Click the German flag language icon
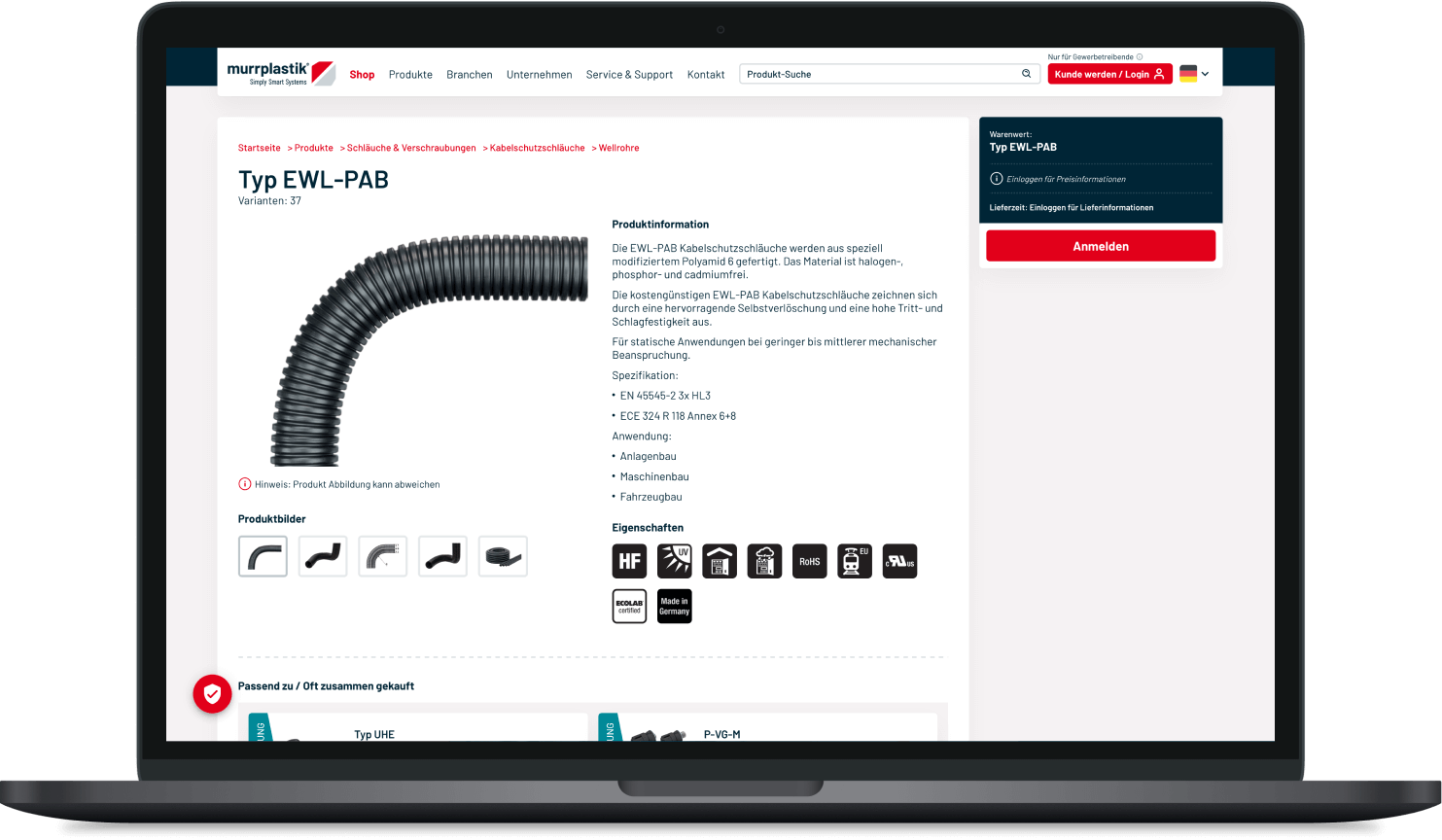This screenshot has height=840, width=1442. 1188,74
